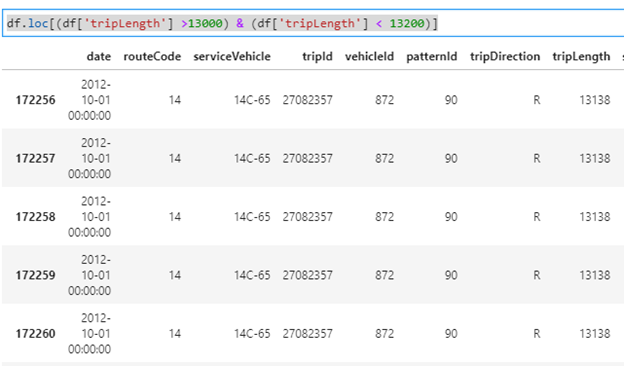The image size is (624, 366).
Task: Click the 'tripLength' column header
Action: click(x=581, y=56)
